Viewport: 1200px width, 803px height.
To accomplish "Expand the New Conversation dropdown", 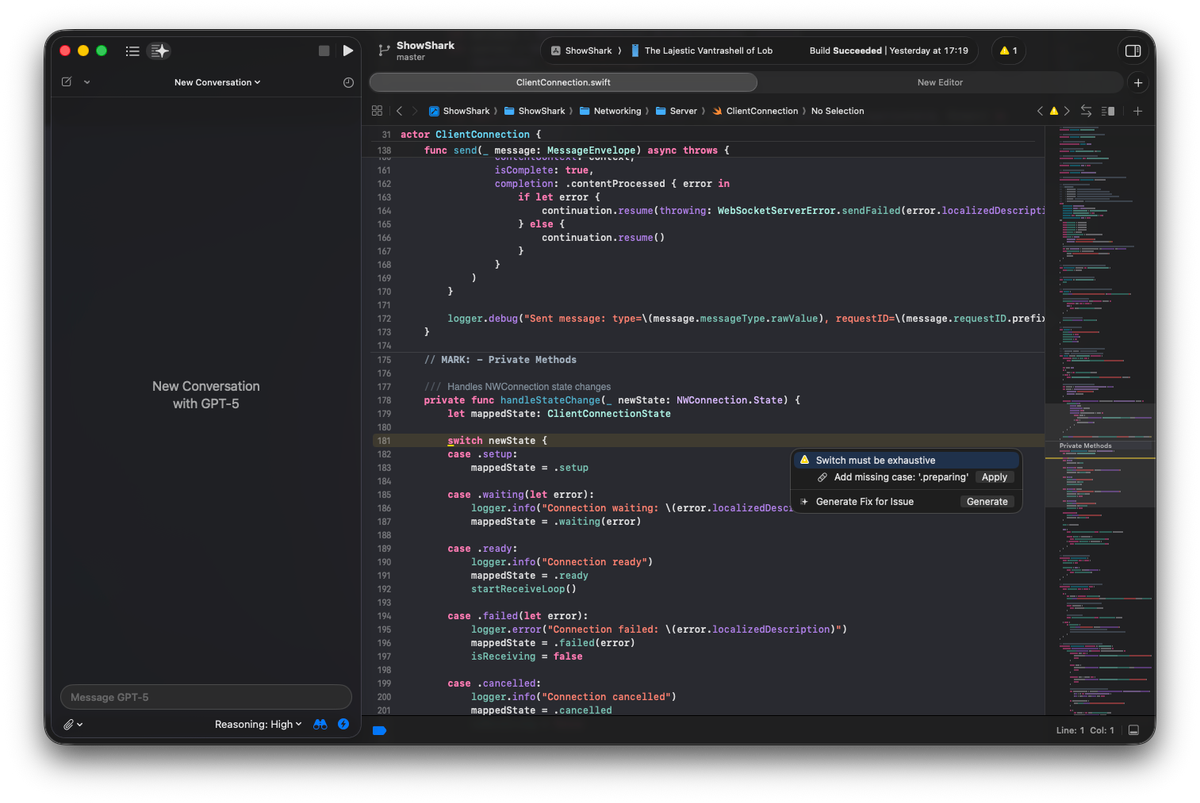I will (217, 82).
